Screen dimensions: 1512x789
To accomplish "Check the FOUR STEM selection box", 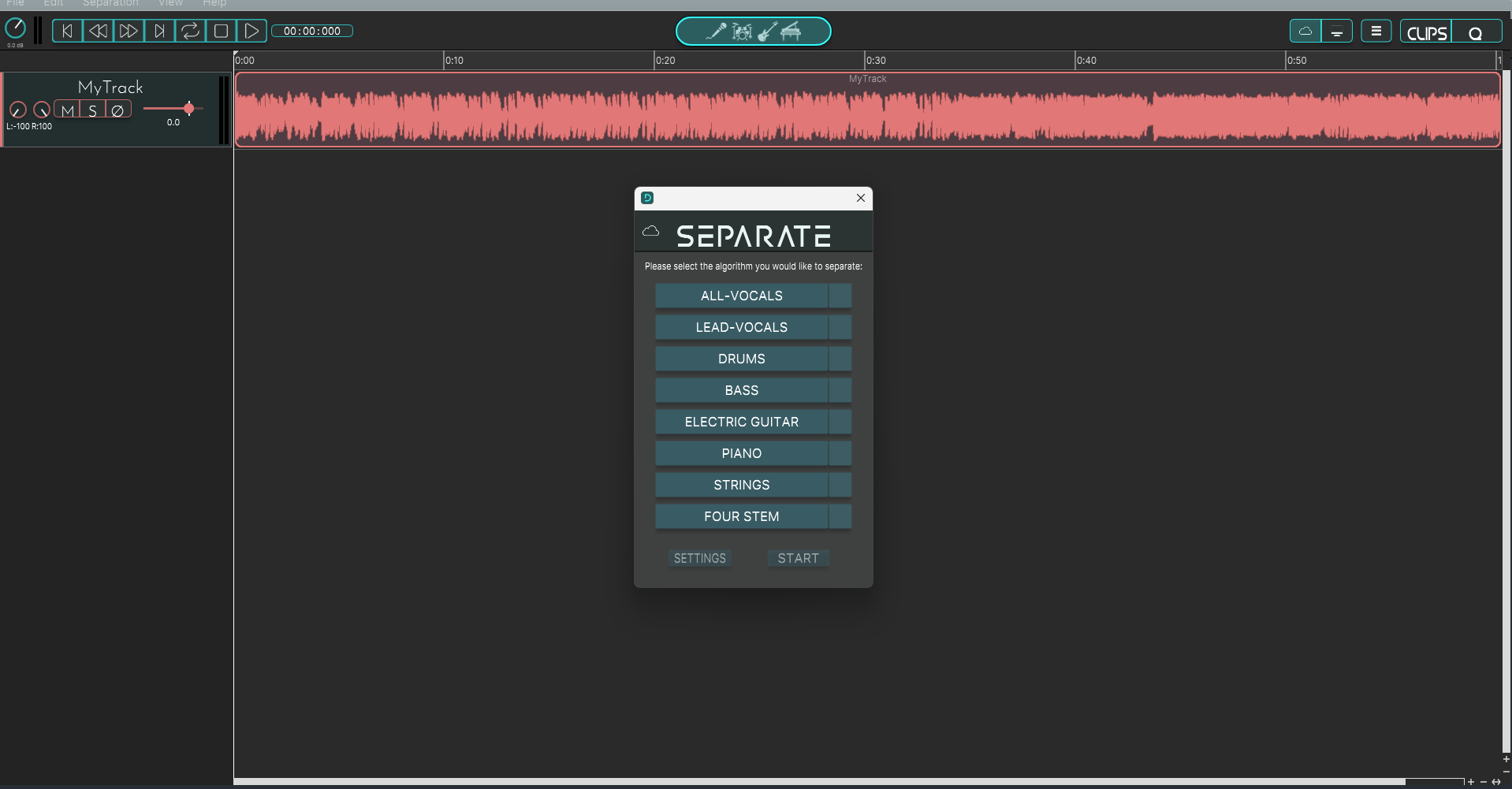I will (840, 516).
